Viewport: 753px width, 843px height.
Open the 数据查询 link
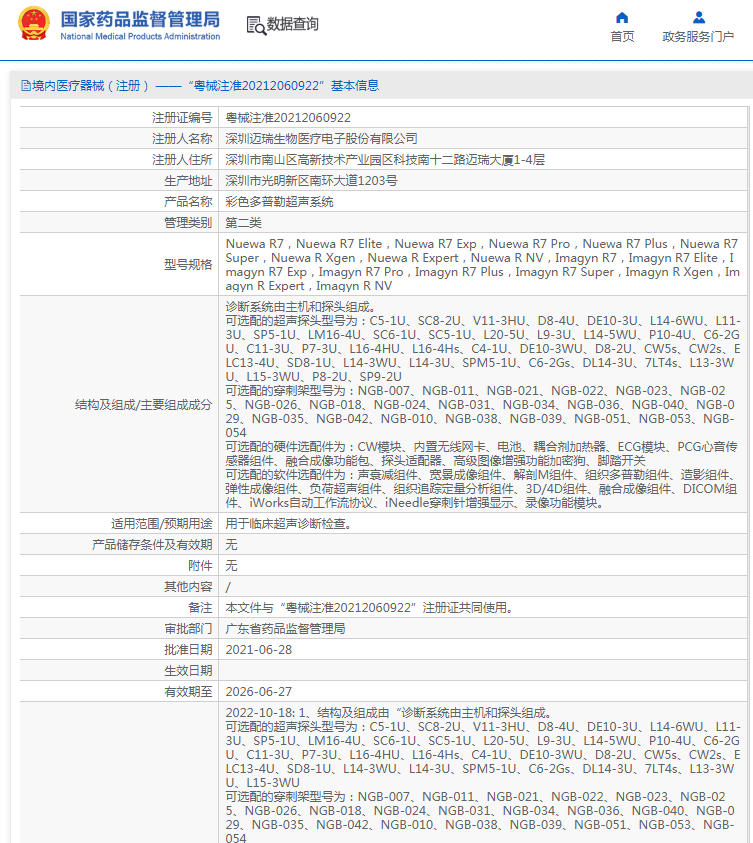coord(293,24)
